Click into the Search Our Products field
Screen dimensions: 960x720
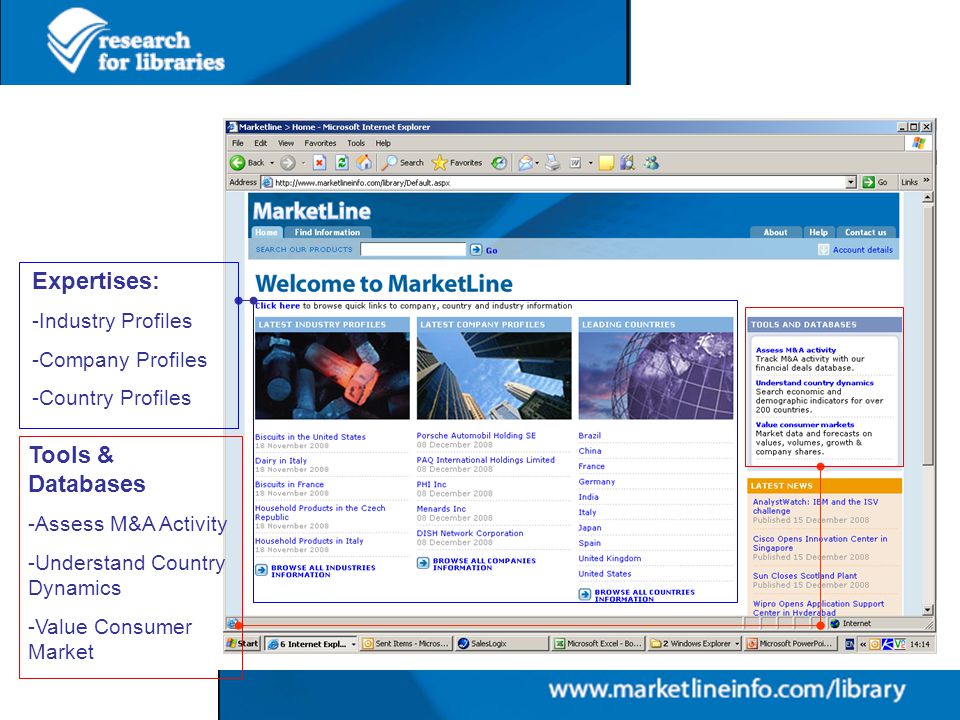point(413,249)
